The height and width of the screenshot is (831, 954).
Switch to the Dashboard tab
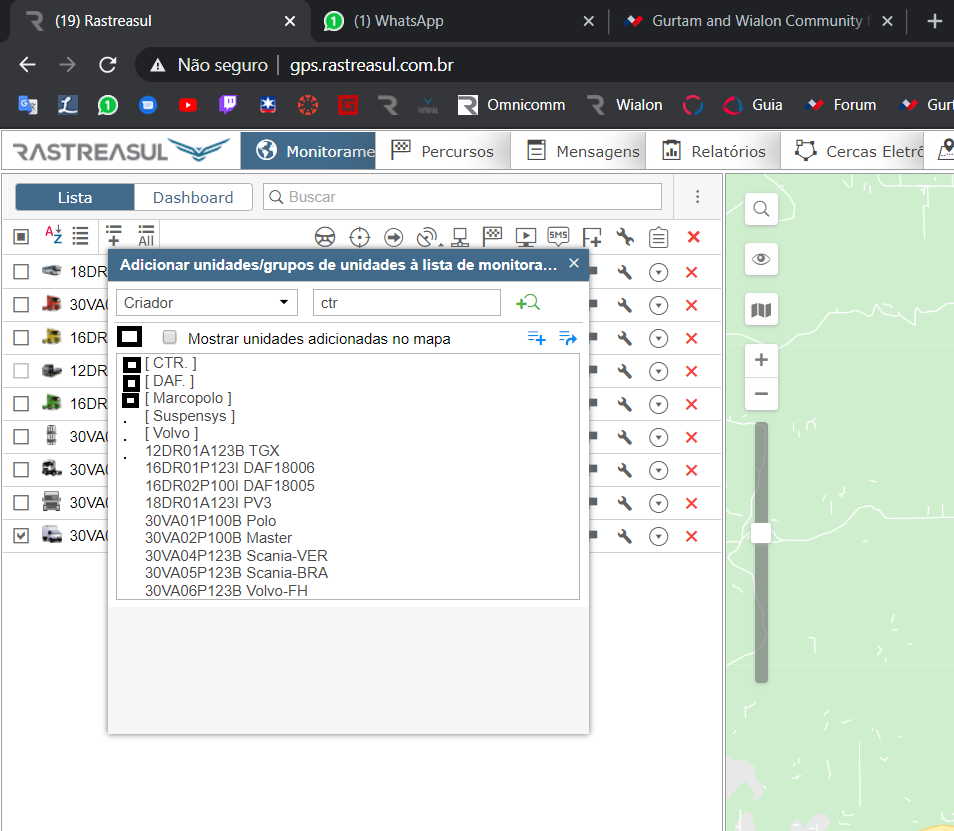193,197
